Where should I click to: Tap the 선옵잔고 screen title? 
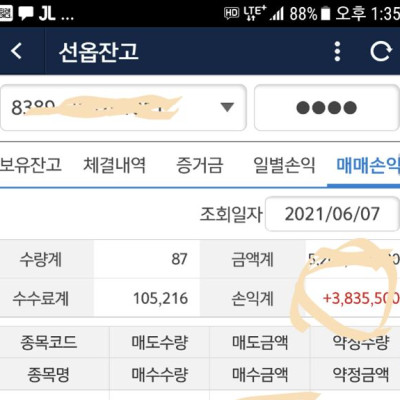tap(99, 52)
